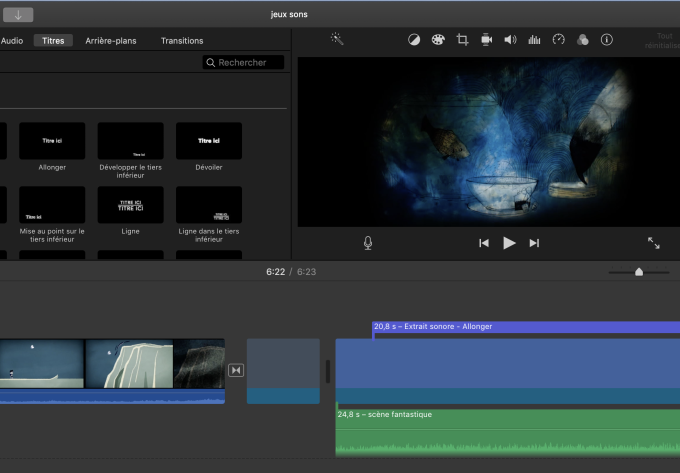Select the crop tool
Viewport: 680px width, 473px height.
(x=462, y=40)
